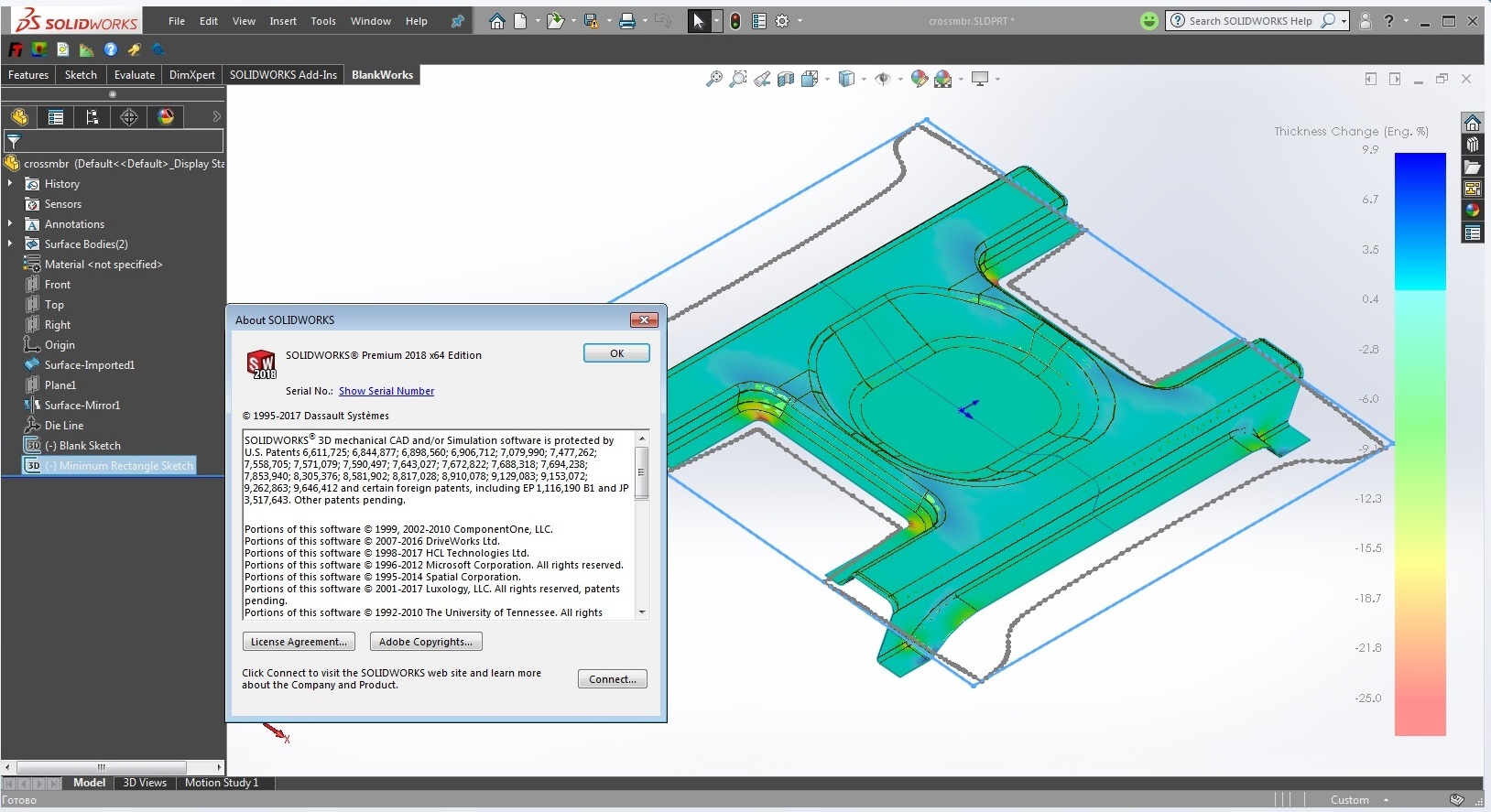
Task: Click the Previous View icon
Action: pos(762,80)
